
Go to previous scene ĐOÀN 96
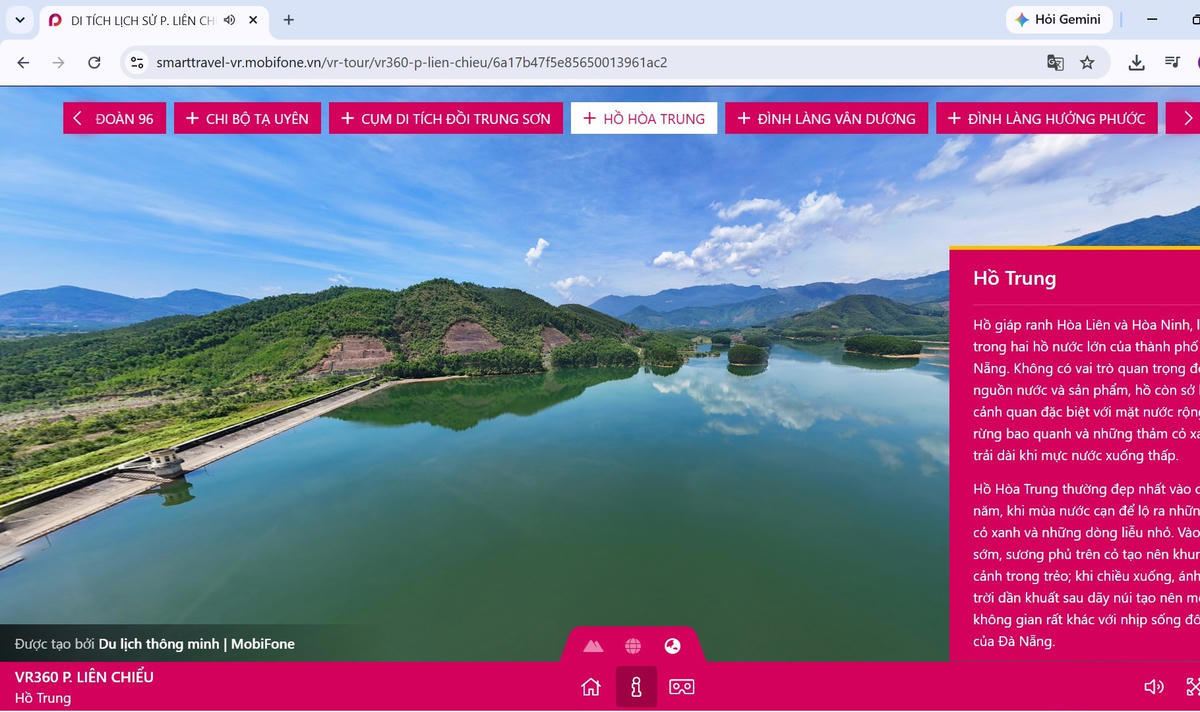(x=114, y=118)
